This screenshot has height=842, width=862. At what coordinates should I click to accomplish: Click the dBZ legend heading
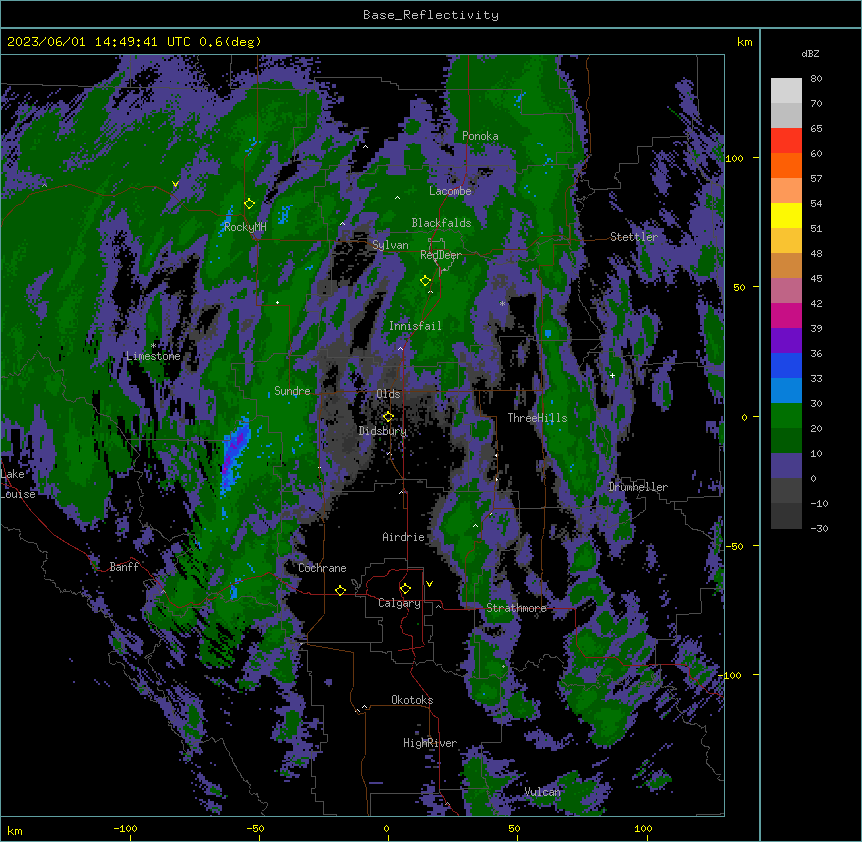pos(810,54)
